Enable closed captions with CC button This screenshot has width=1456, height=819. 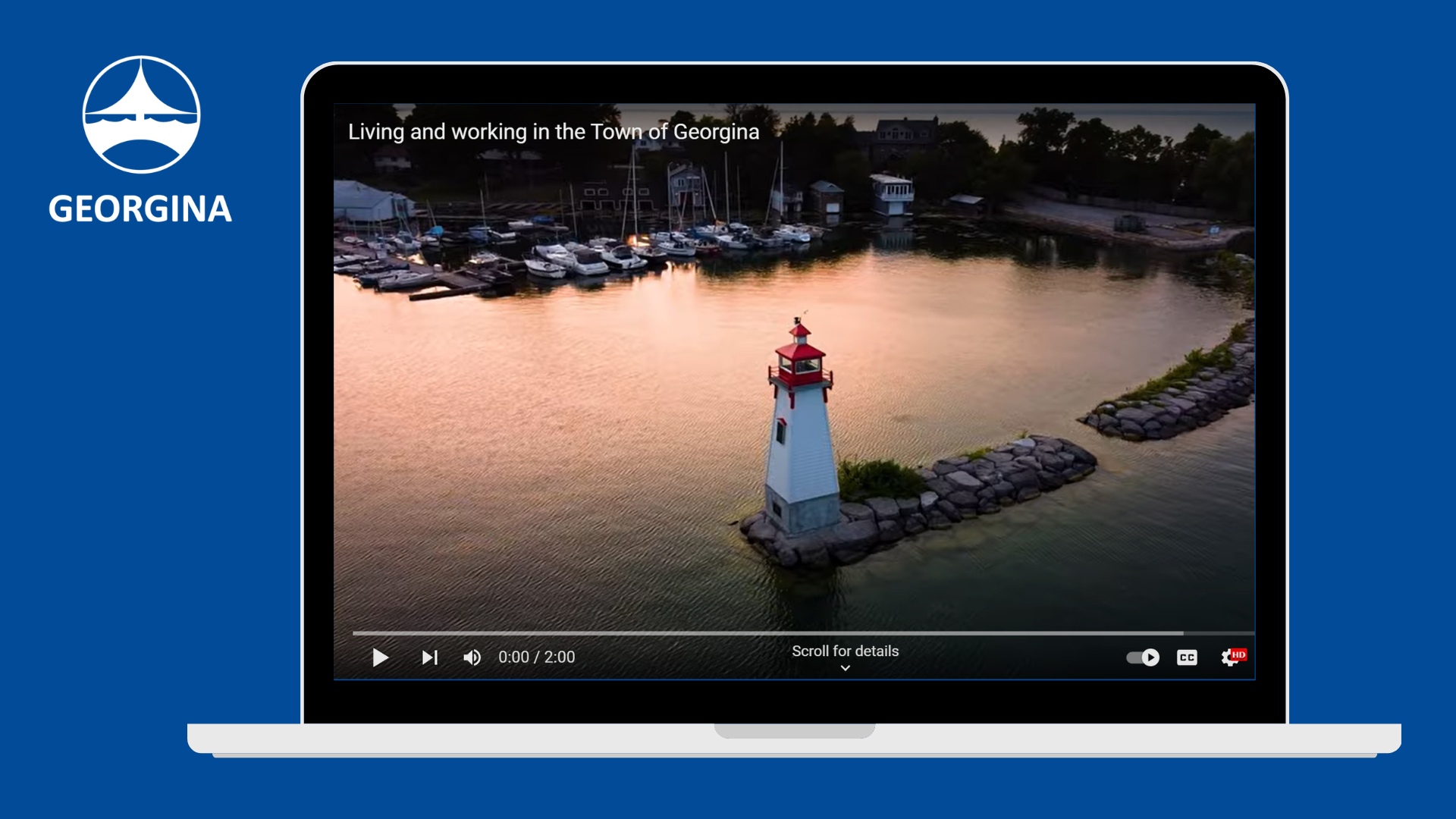1187,657
